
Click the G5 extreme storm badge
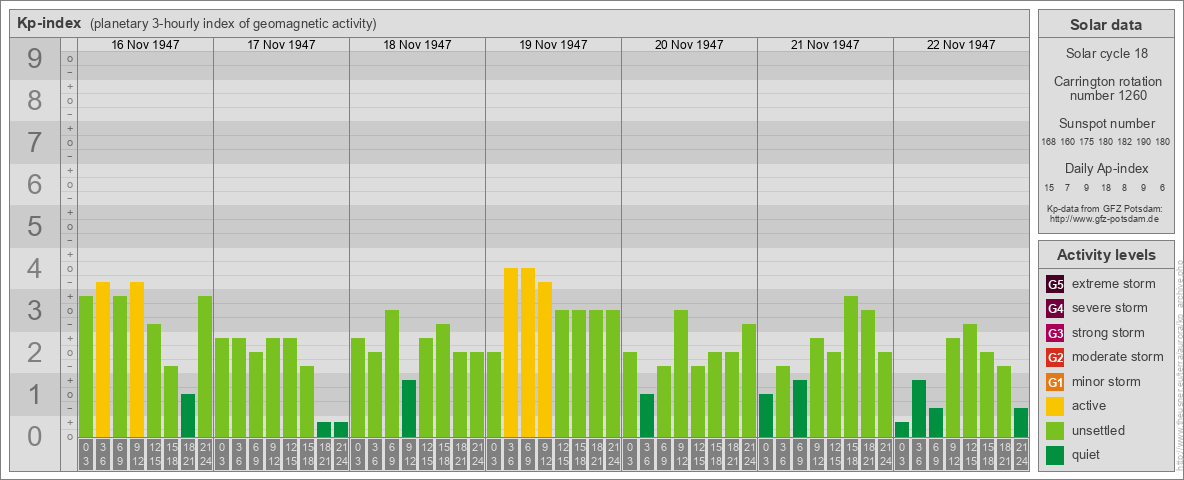(x=1055, y=284)
